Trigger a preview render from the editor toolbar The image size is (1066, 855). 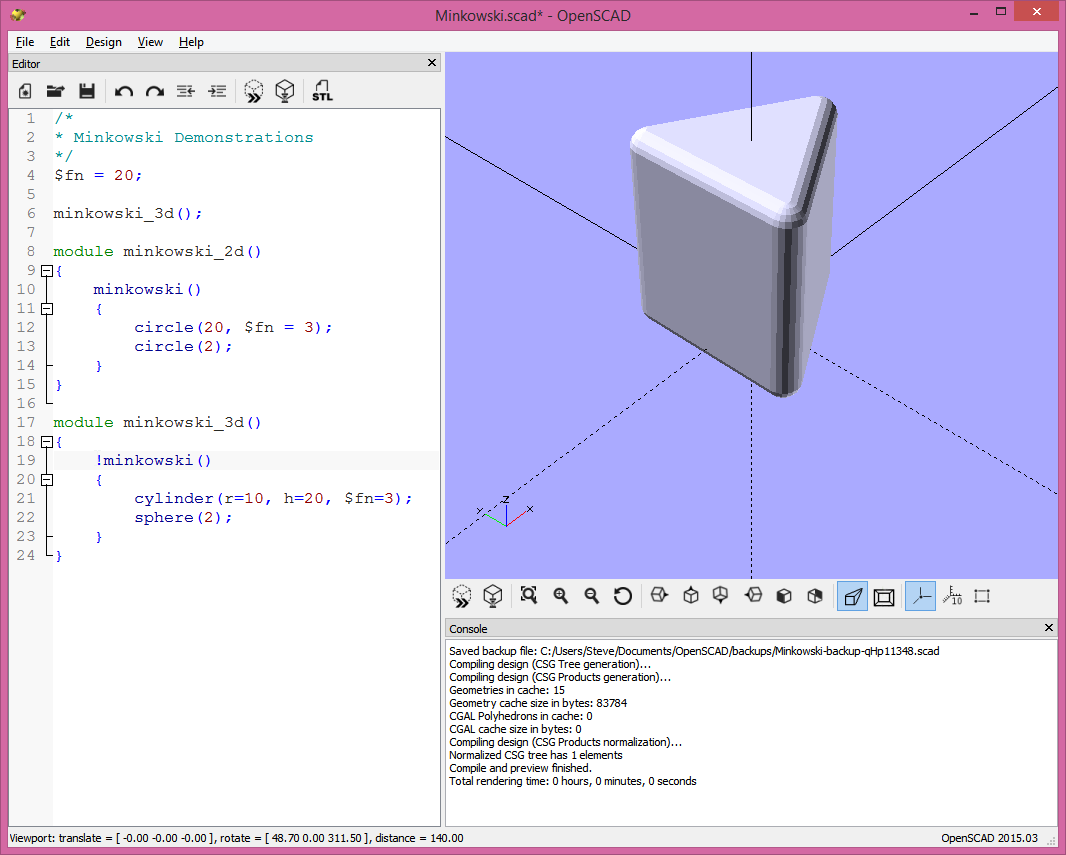click(x=253, y=91)
